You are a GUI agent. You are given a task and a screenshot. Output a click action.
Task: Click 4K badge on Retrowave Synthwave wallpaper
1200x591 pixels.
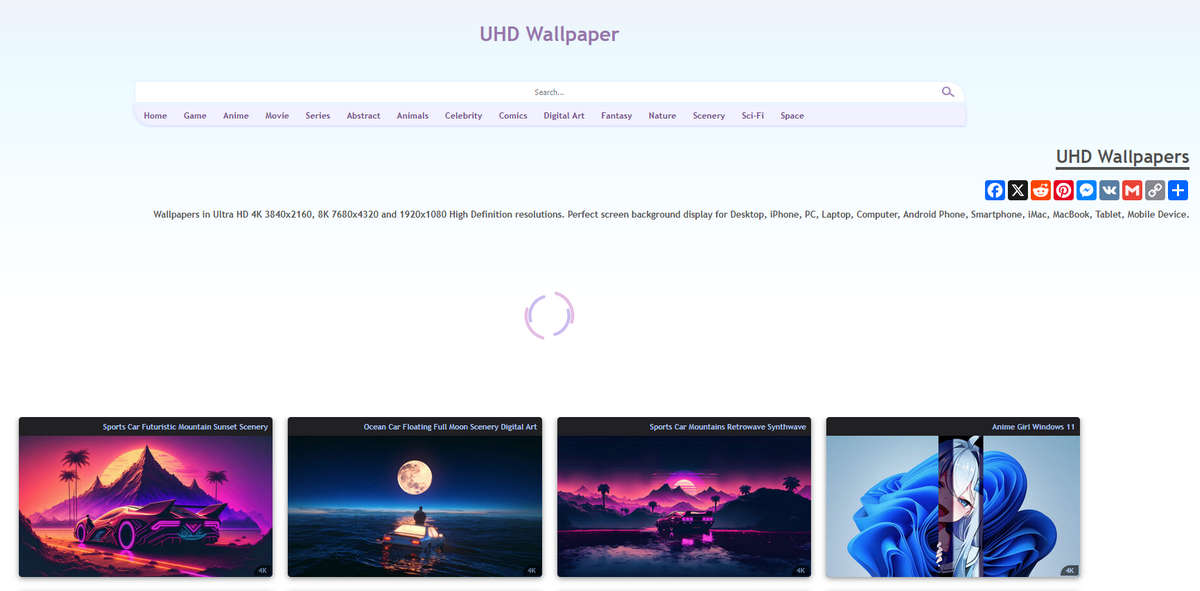(800, 571)
